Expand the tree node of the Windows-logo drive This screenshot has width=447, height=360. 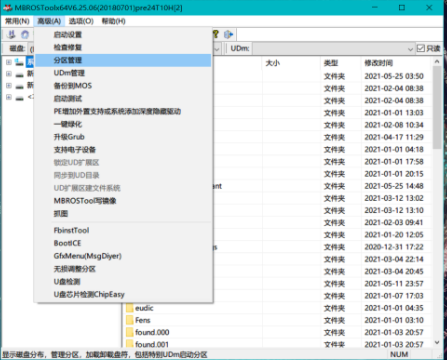[9, 62]
